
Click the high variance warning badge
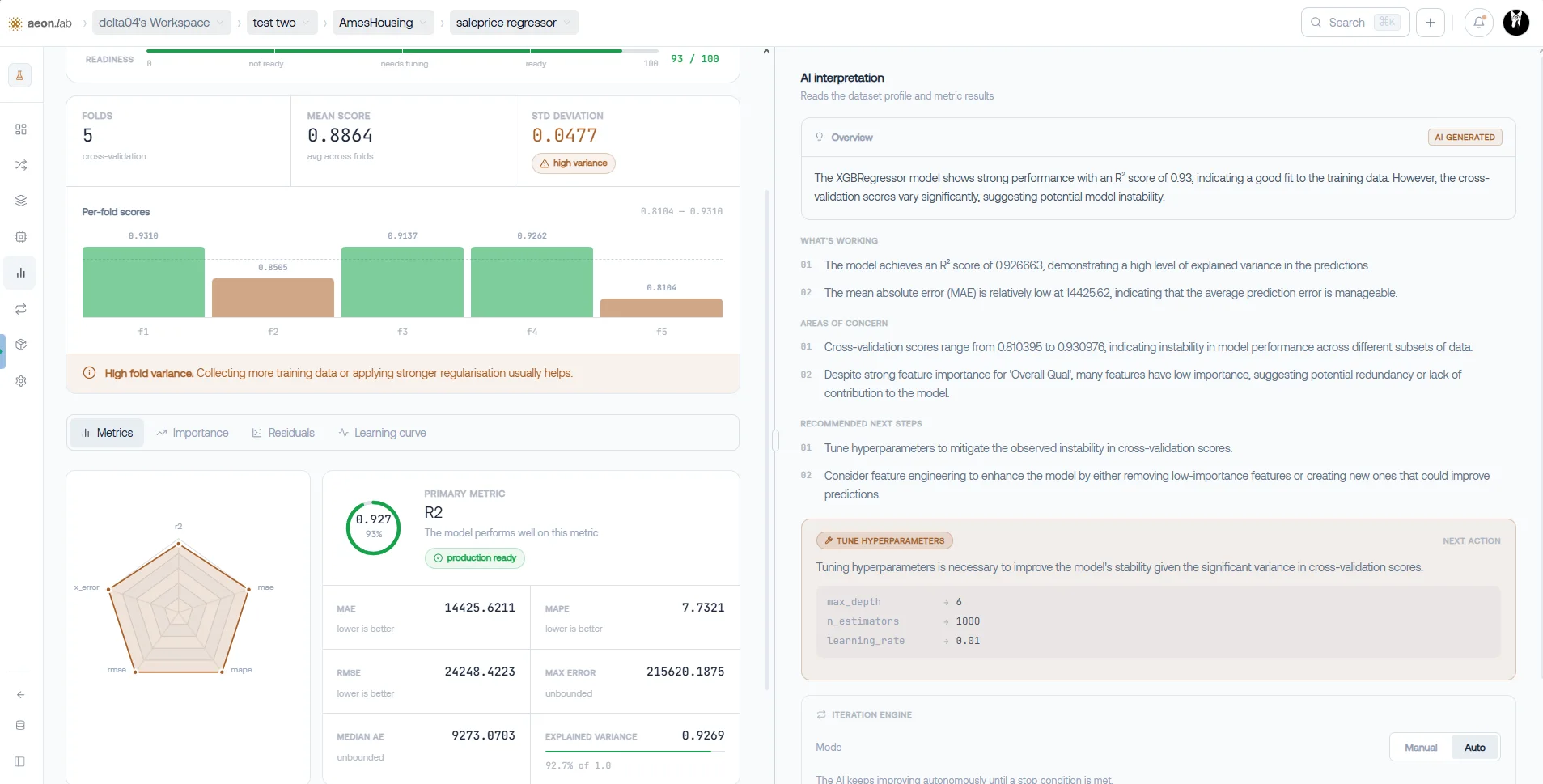click(574, 163)
